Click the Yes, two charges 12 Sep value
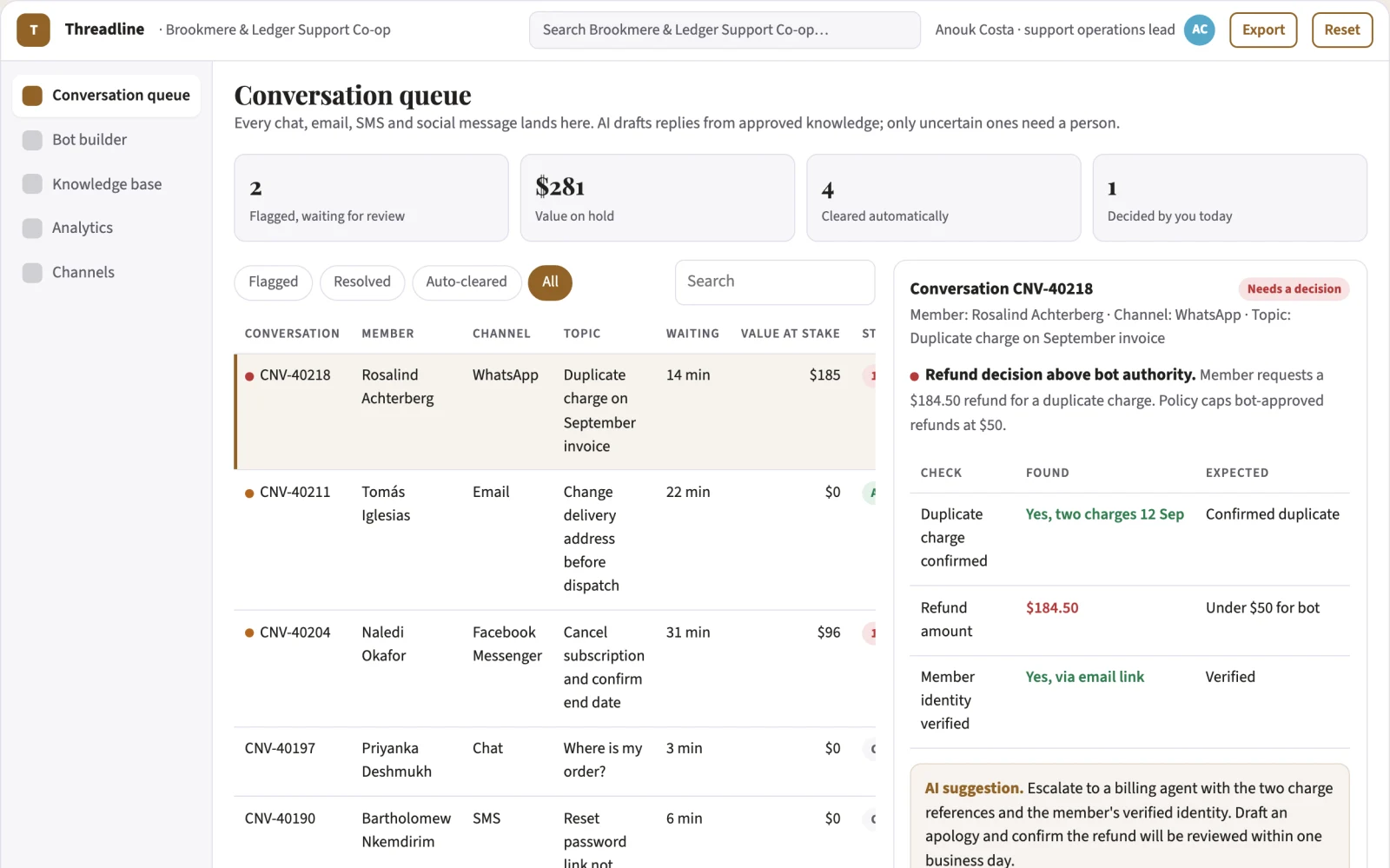 [x=1105, y=514]
